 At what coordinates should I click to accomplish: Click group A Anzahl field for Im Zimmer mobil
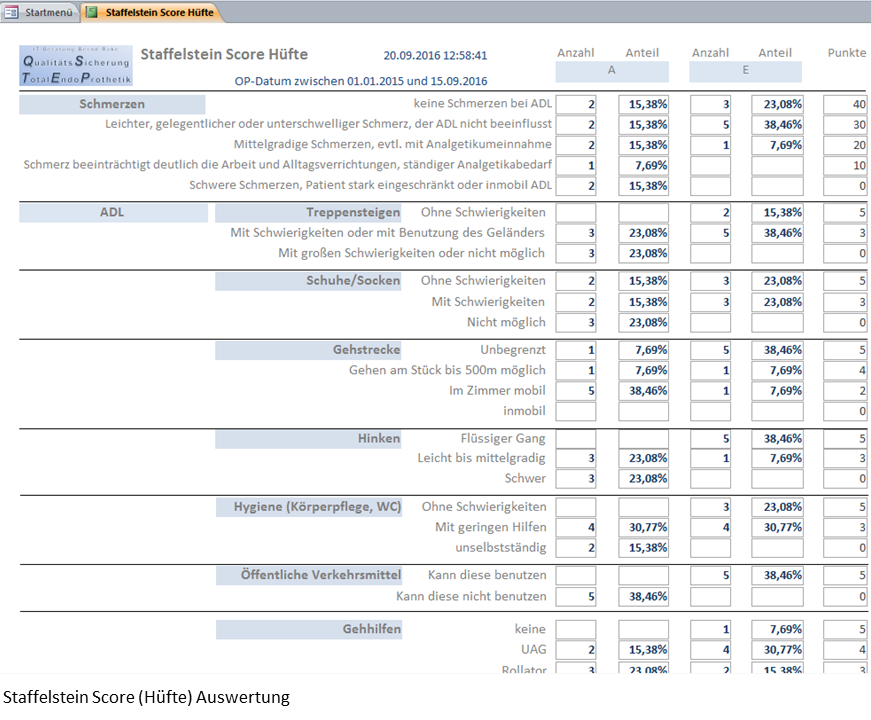[x=576, y=390]
